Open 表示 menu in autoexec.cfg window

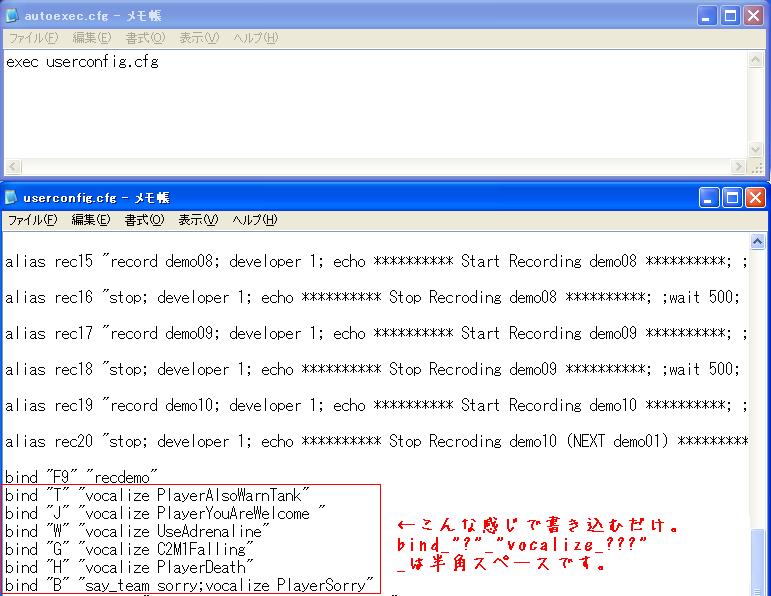(x=199, y=38)
